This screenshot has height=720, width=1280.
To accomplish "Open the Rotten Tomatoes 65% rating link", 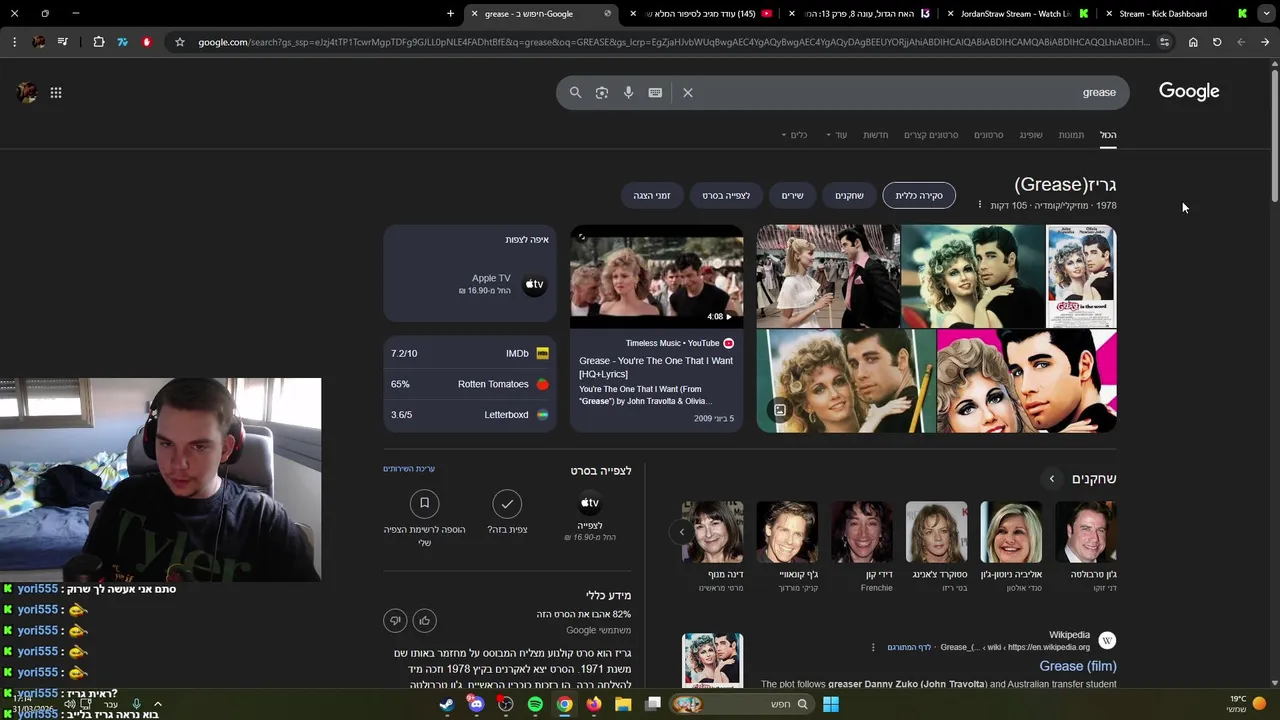I will click(470, 384).
